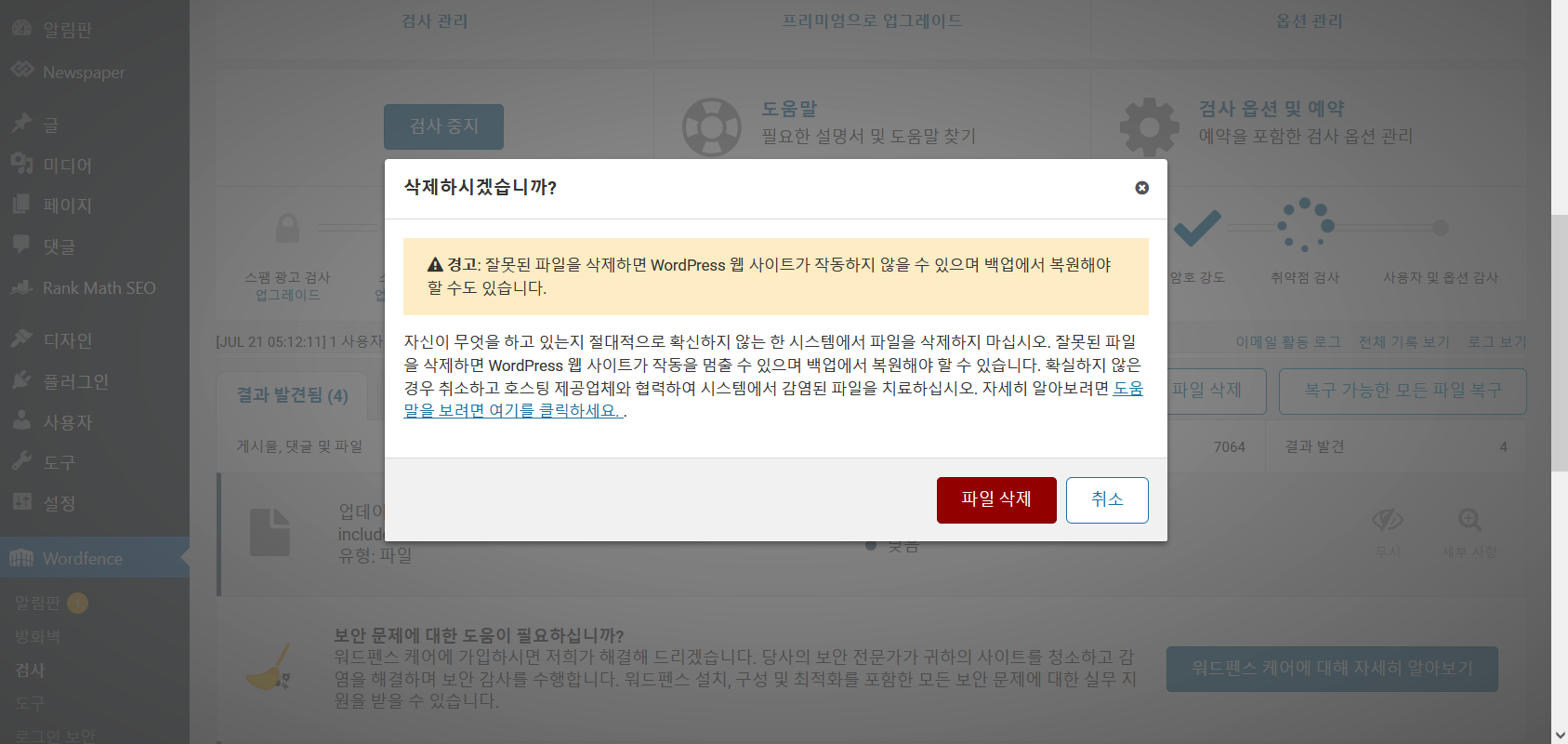Viewport: 1568px width, 744px height.
Task: Open 로그 보기 link
Action: click(x=1496, y=342)
